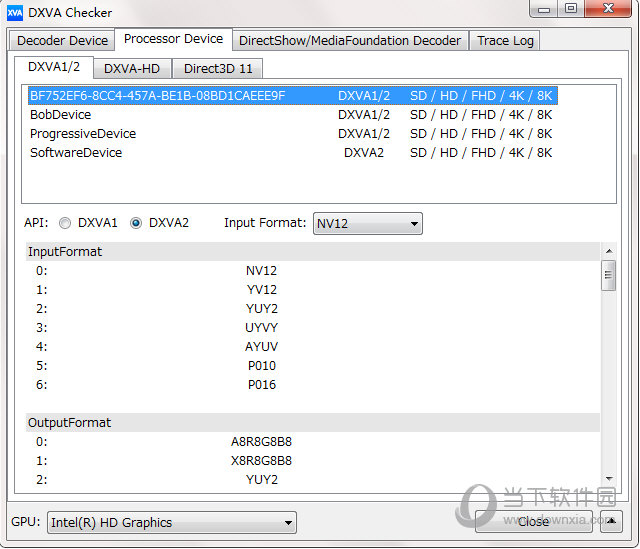Select the DXVA1/2 sub-tab
Image resolution: width=640 pixels, height=549 pixels.
pyautogui.click(x=54, y=67)
